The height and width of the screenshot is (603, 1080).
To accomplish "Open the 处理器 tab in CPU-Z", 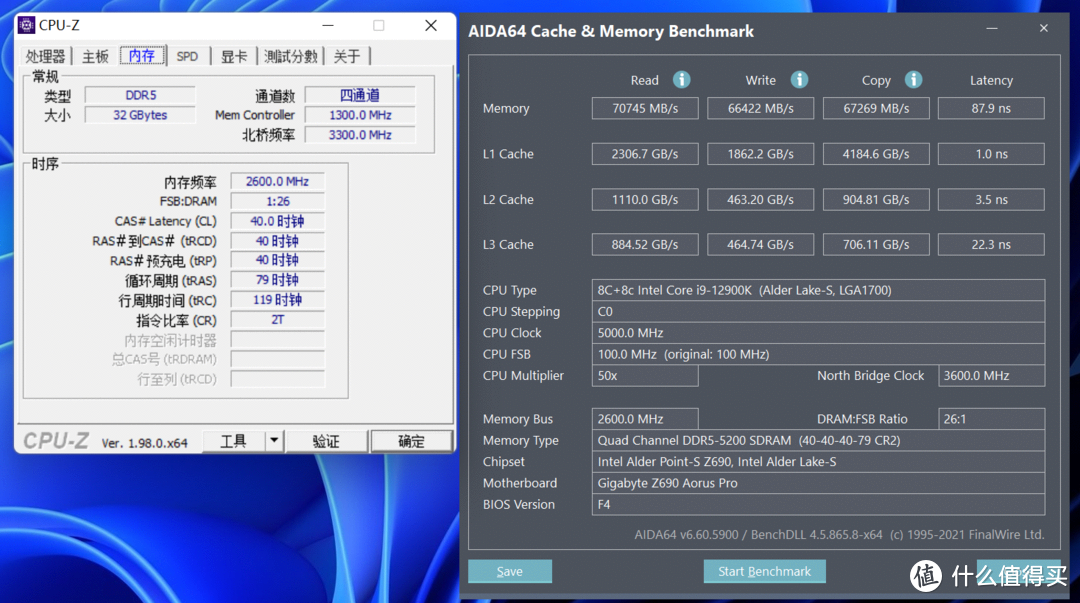I will tap(45, 56).
